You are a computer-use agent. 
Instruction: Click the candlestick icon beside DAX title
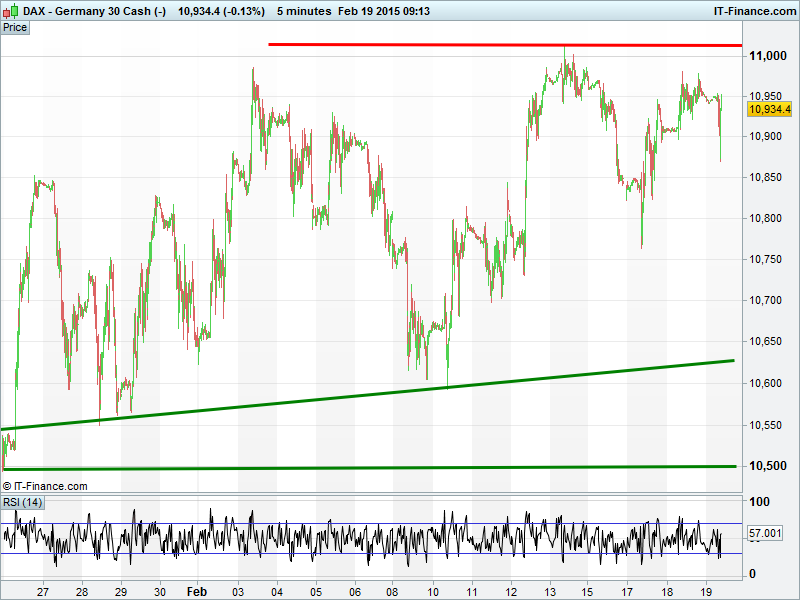(x=12, y=11)
